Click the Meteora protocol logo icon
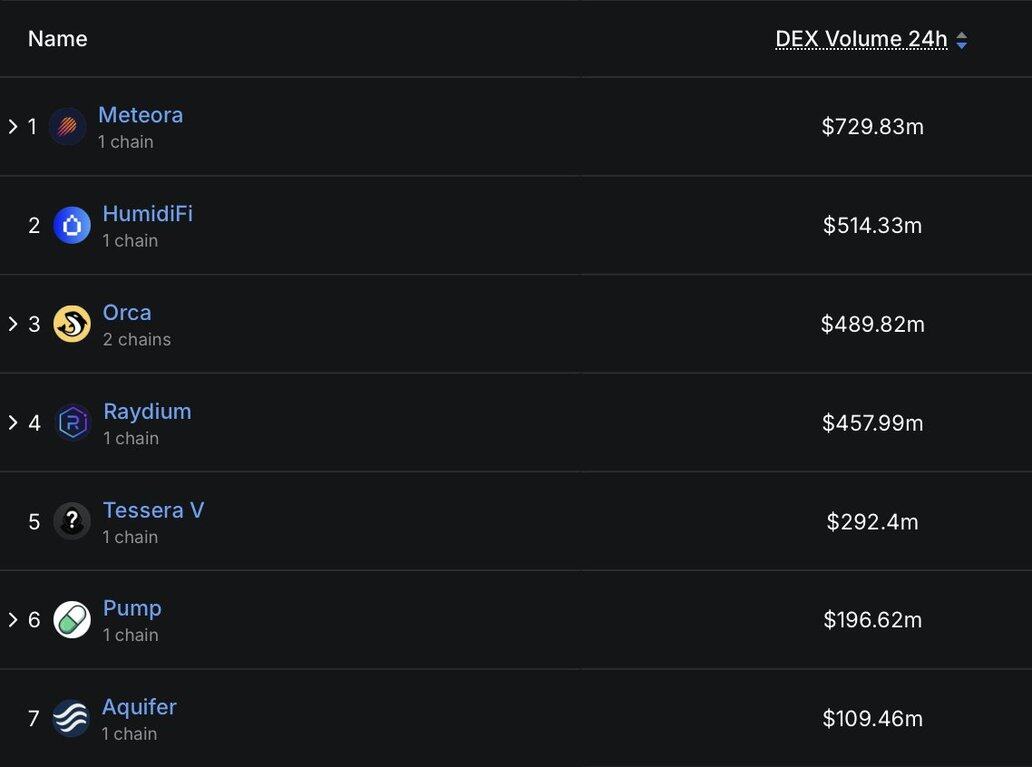Screen dimensions: 1032x767 [x=68, y=127]
